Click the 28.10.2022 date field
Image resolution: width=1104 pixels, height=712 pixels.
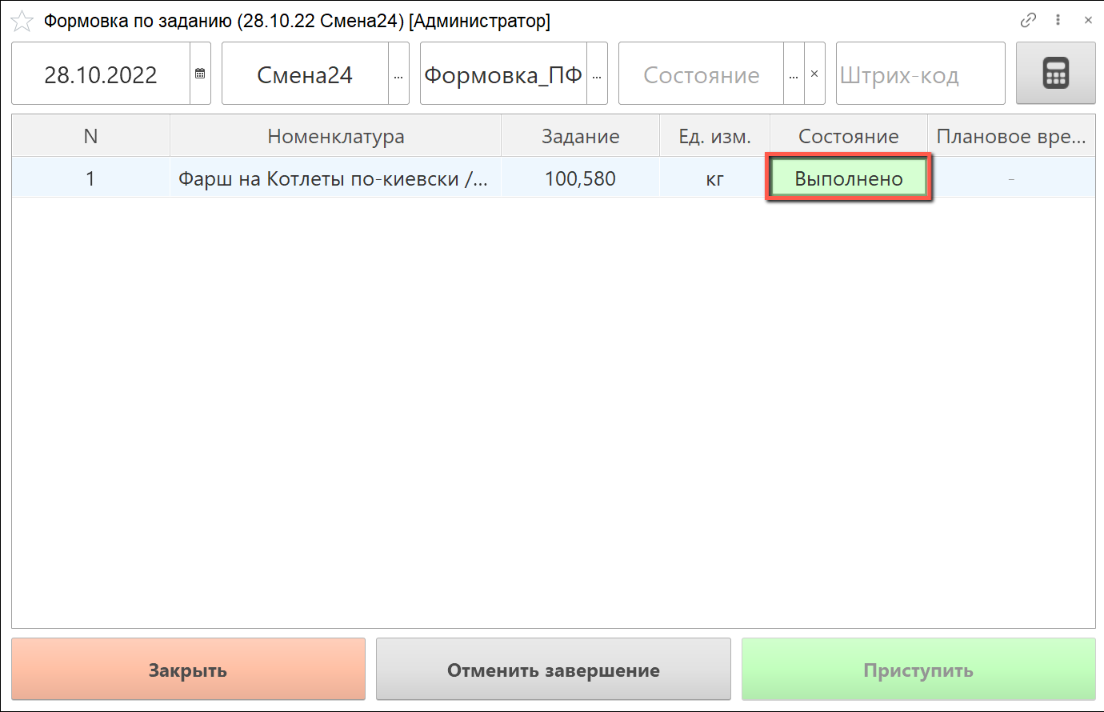pos(100,74)
